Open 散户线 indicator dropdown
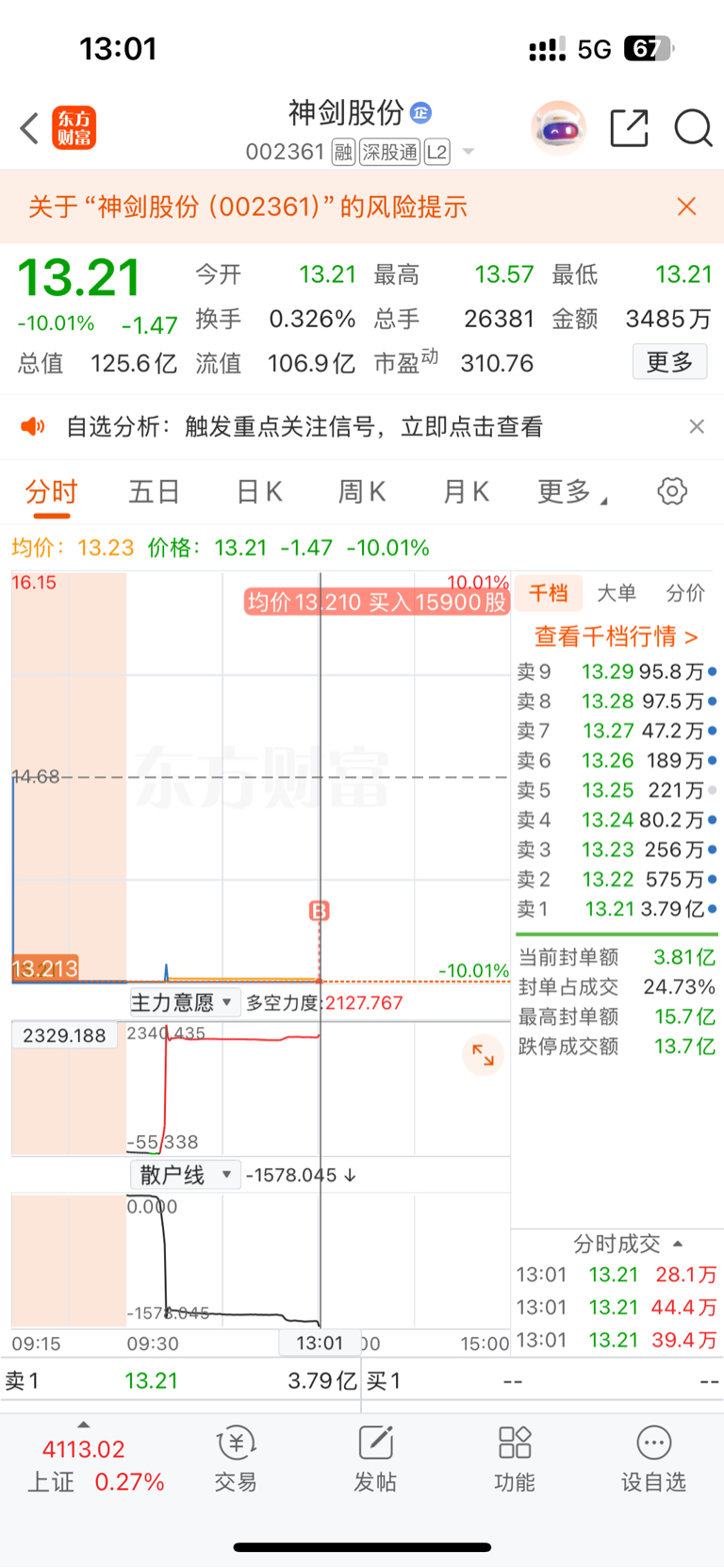Screen dimensions: 724x1568 [x=183, y=1175]
